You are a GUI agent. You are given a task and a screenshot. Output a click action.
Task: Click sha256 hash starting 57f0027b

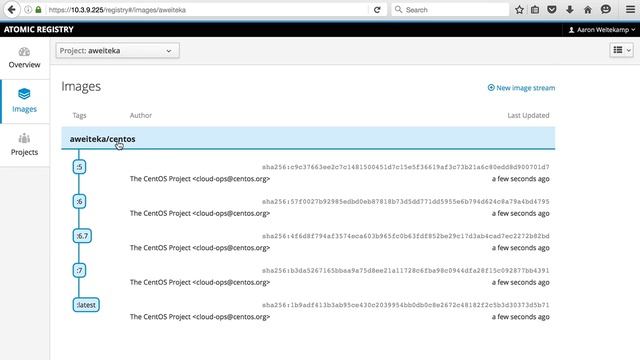coord(406,202)
